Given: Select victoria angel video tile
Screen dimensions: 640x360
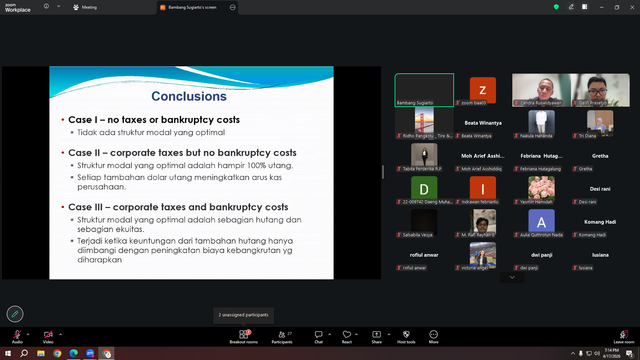Looking at the screenshot, I should tap(483, 255).
